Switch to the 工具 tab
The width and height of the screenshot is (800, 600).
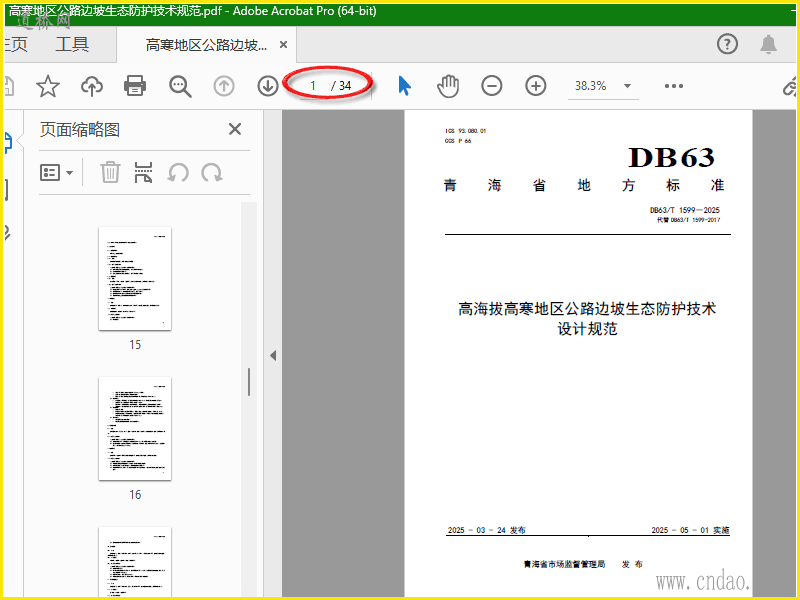(x=72, y=44)
